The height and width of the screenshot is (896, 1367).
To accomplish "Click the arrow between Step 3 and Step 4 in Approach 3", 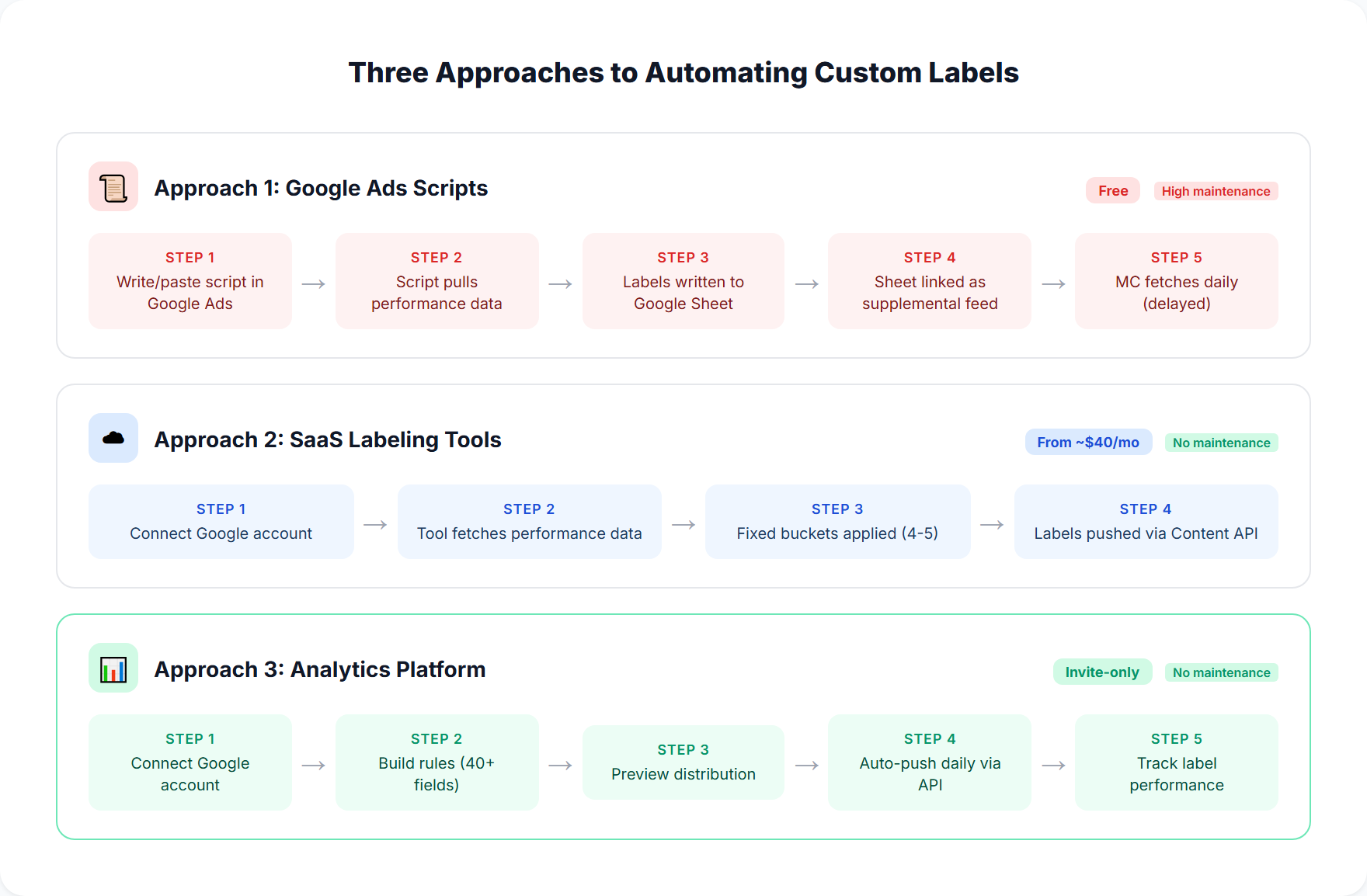I will (x=805, y=766).
